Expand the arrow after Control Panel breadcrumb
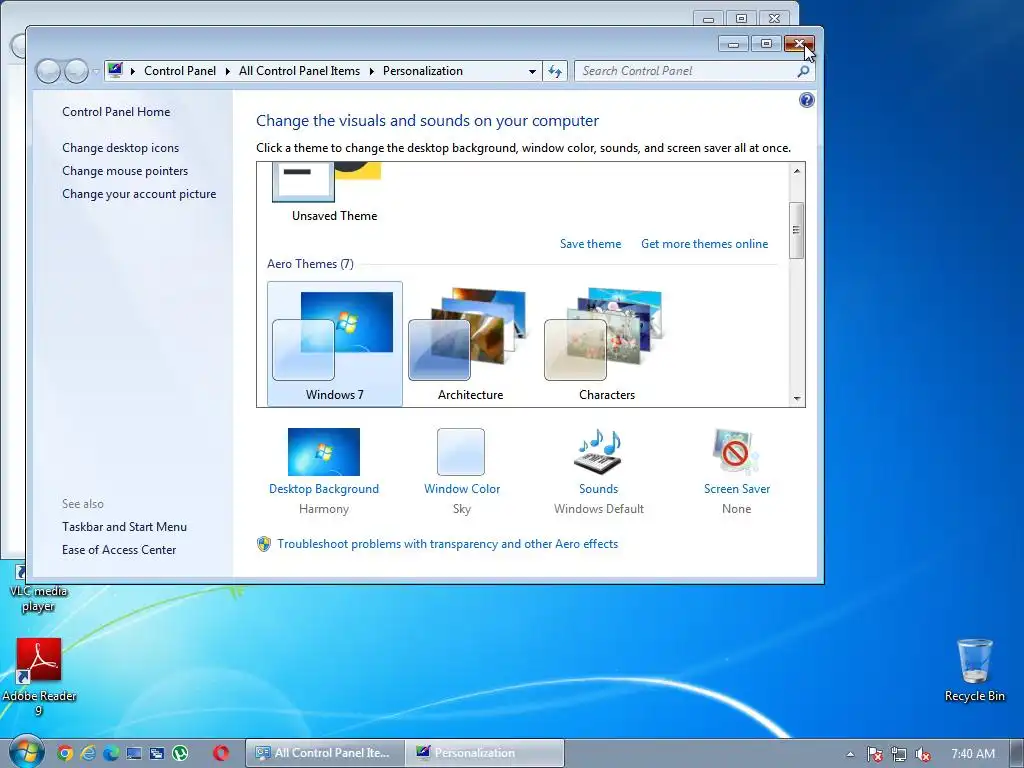Screen dimensions: 1024x768 (x=227, y=71)
